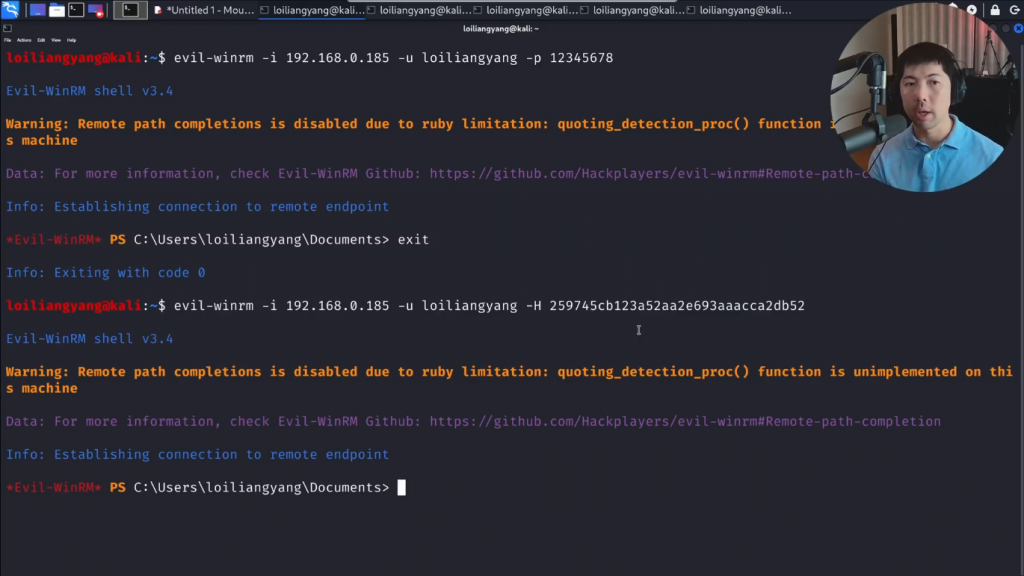Click the typed 'exit' command
The width and height of the screenshot is (1024, 576).
(x=413, y=240)
